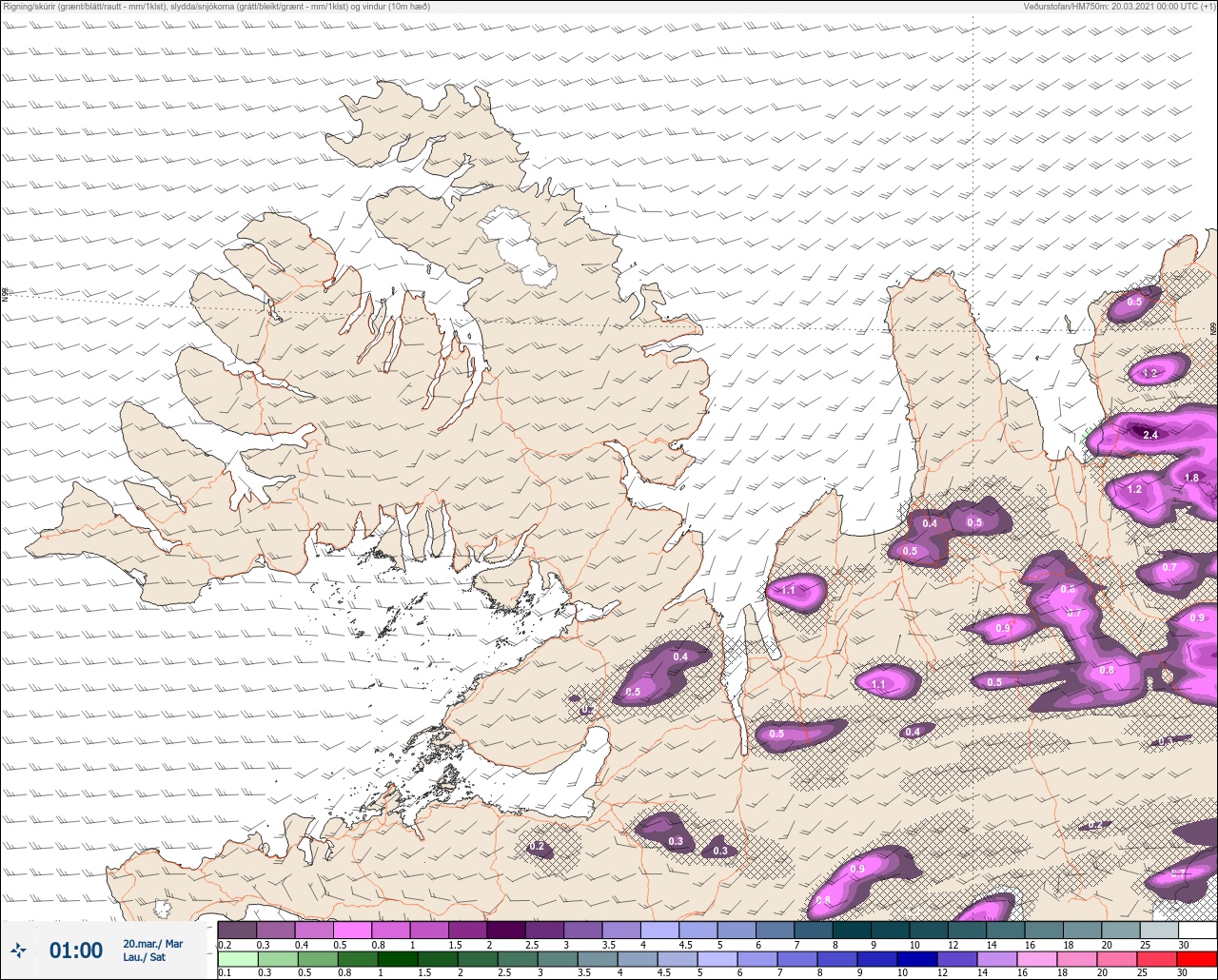Select the white 30 swatch in upper legend row
The height and width of the screenshot is (980, 1218).
point(1197,930)
